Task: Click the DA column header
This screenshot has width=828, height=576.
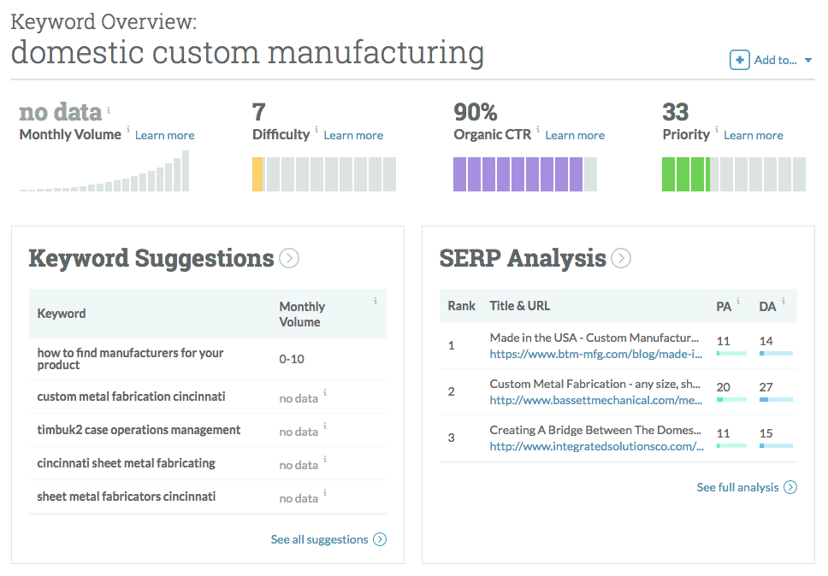Action: (x=768, y=307)
